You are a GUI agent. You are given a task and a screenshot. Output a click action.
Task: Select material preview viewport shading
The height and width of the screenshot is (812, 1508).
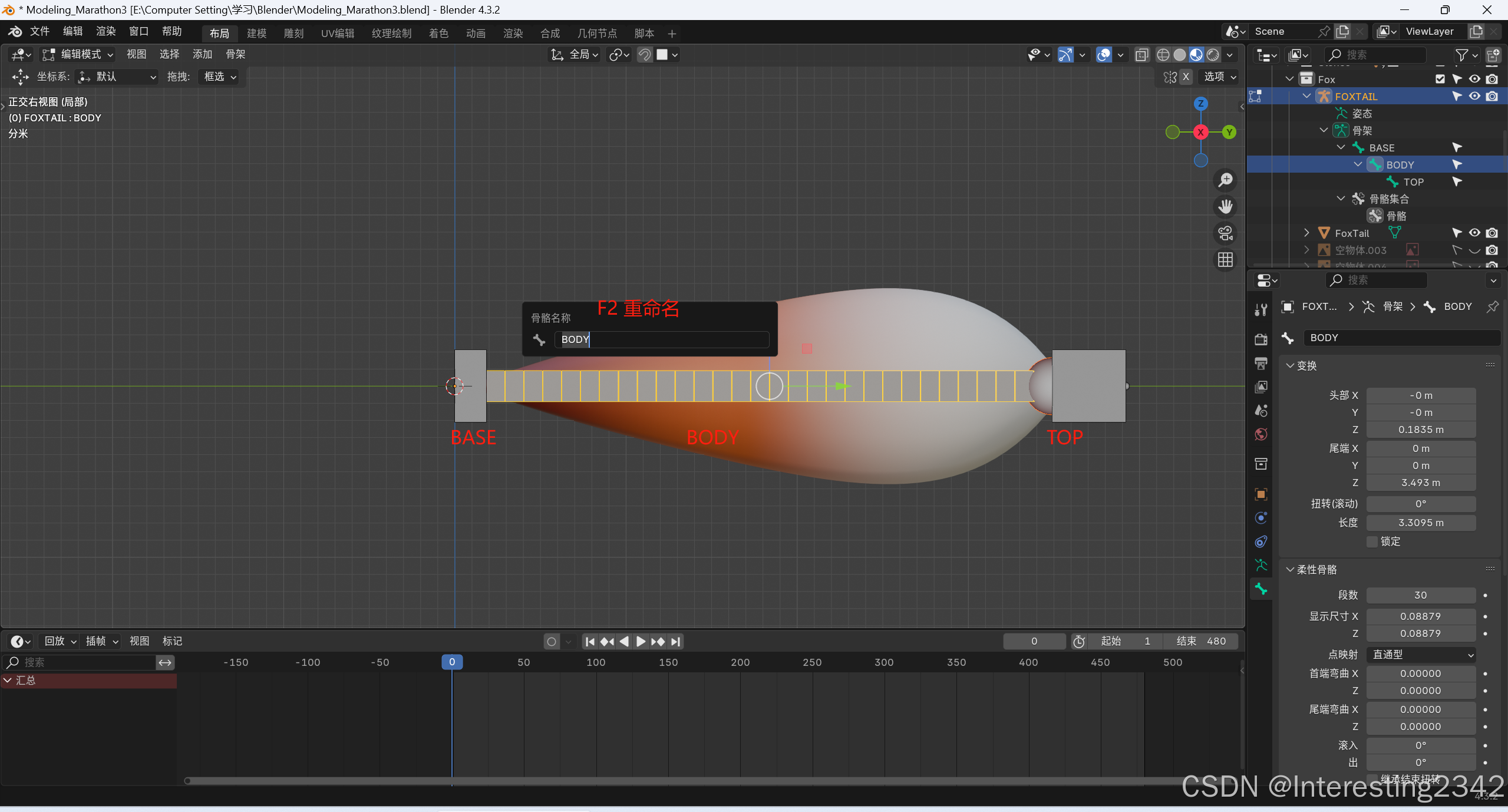1196,55
